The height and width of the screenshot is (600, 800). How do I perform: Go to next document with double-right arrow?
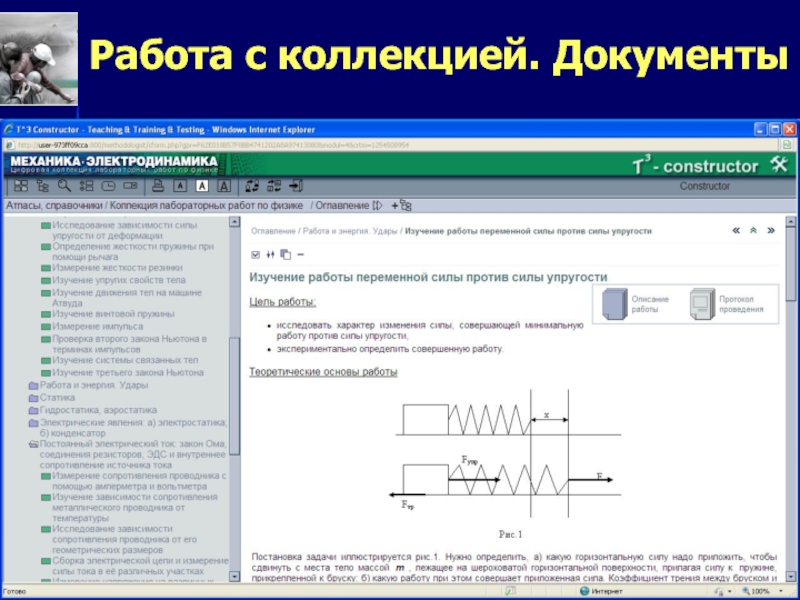coord(771,231)
